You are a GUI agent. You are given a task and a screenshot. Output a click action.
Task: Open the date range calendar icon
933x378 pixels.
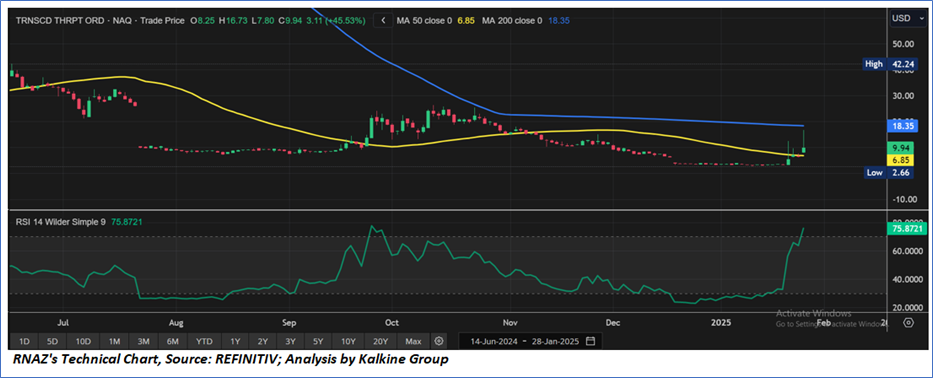coord(590,341)
